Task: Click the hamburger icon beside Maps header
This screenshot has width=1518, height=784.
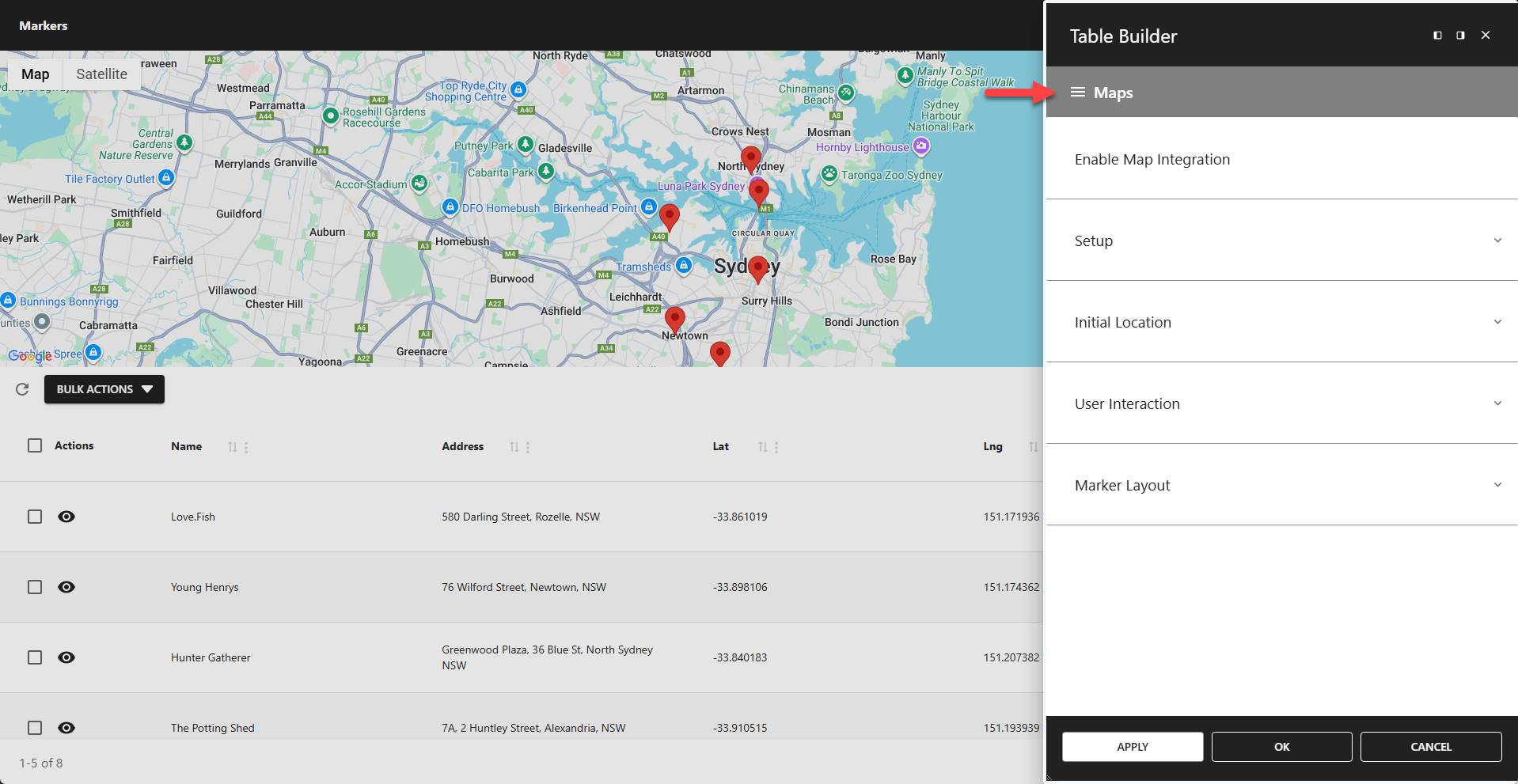Action: 1076,92
